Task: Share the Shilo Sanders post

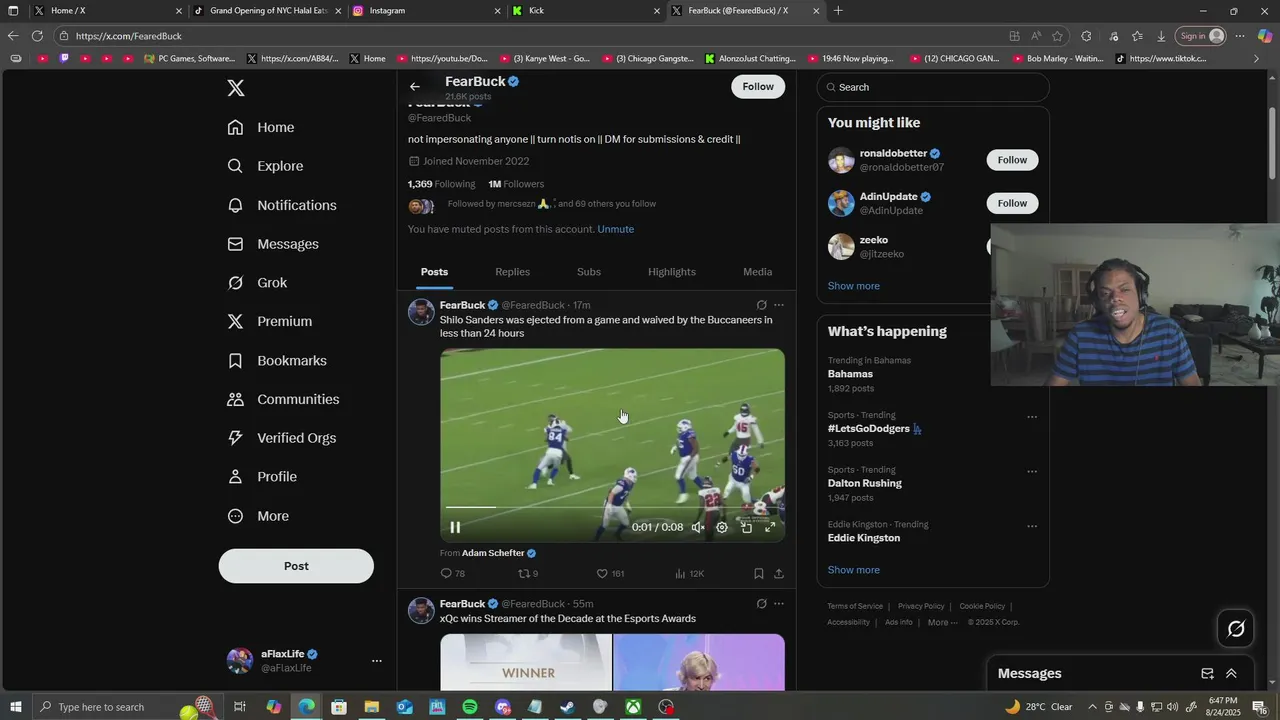Action: click(x=779, y=574)
